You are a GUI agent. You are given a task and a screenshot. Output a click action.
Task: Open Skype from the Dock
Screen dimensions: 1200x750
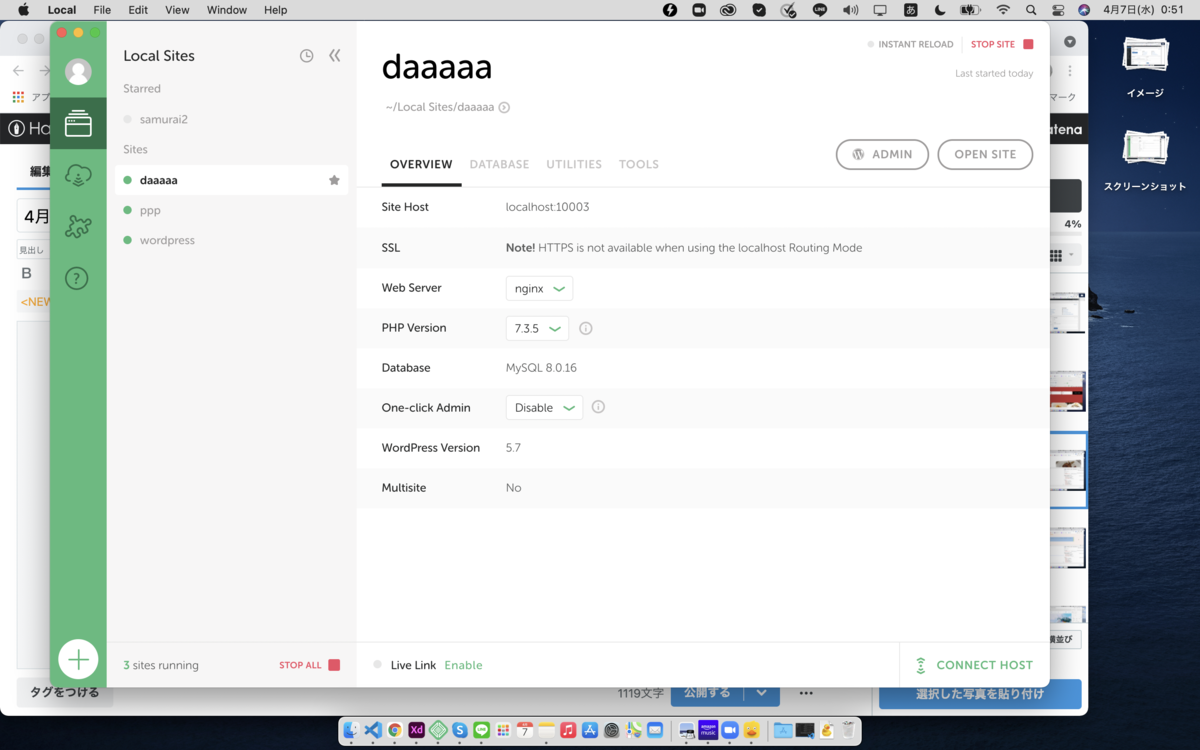pyautogui.click(x=460, y=731)
